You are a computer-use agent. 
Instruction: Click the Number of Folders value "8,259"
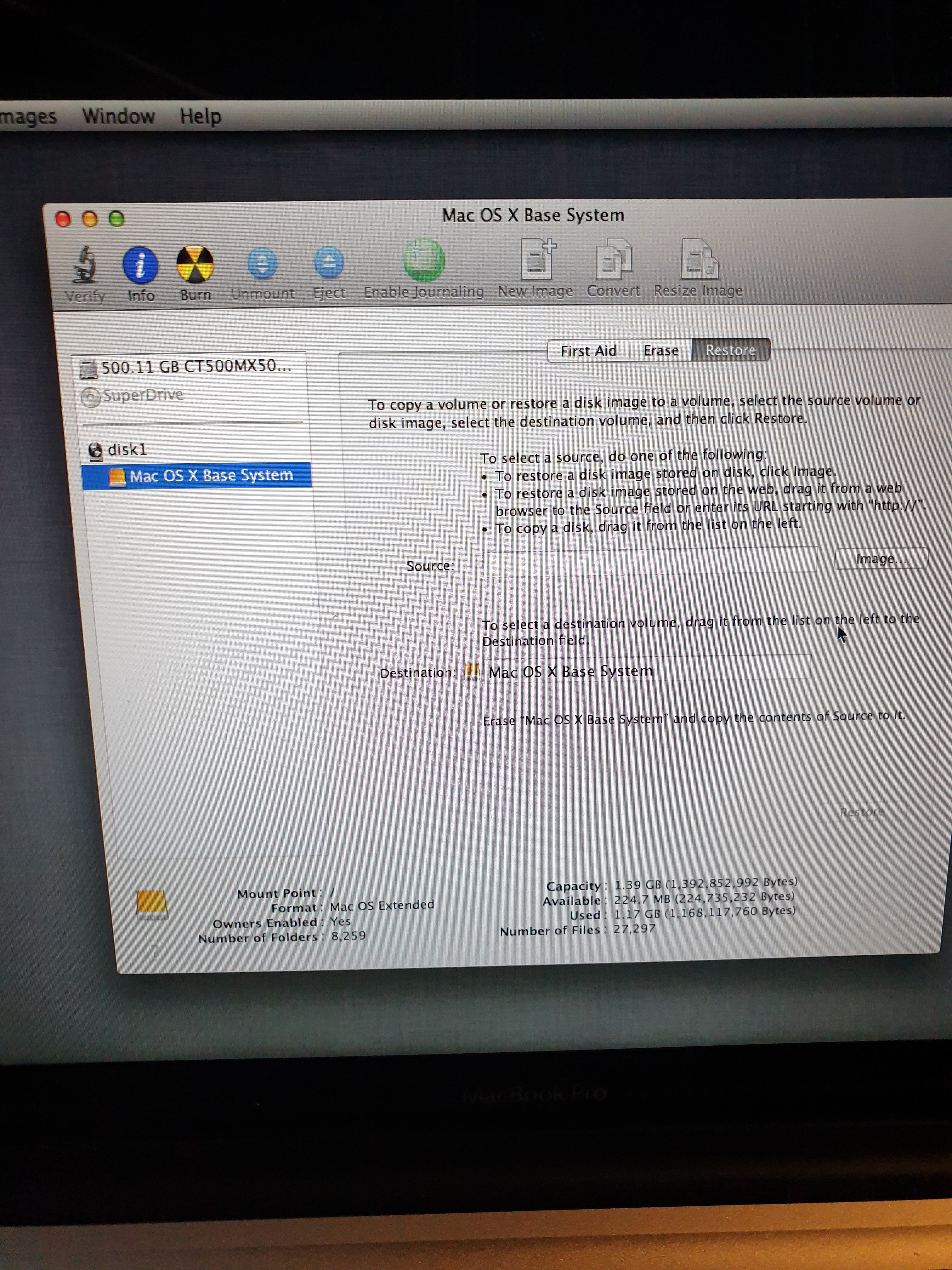pyautogui.click(x=348, y=936)
